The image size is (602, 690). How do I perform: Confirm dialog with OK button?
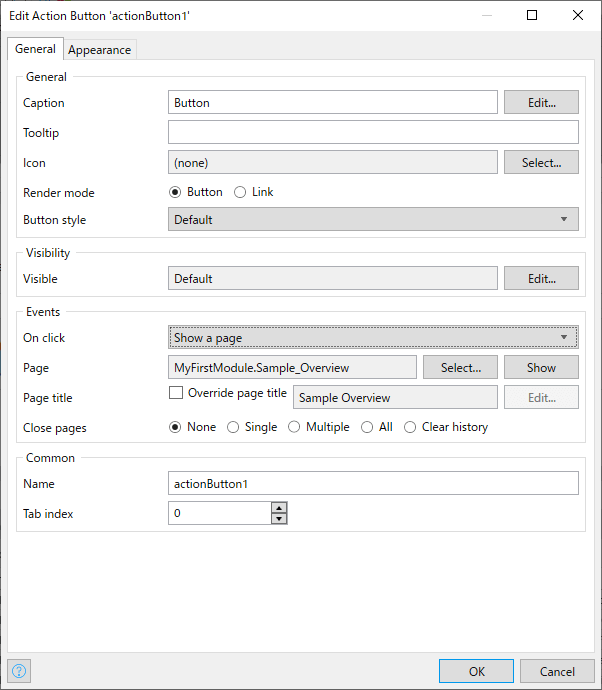(x=476, y=671)
